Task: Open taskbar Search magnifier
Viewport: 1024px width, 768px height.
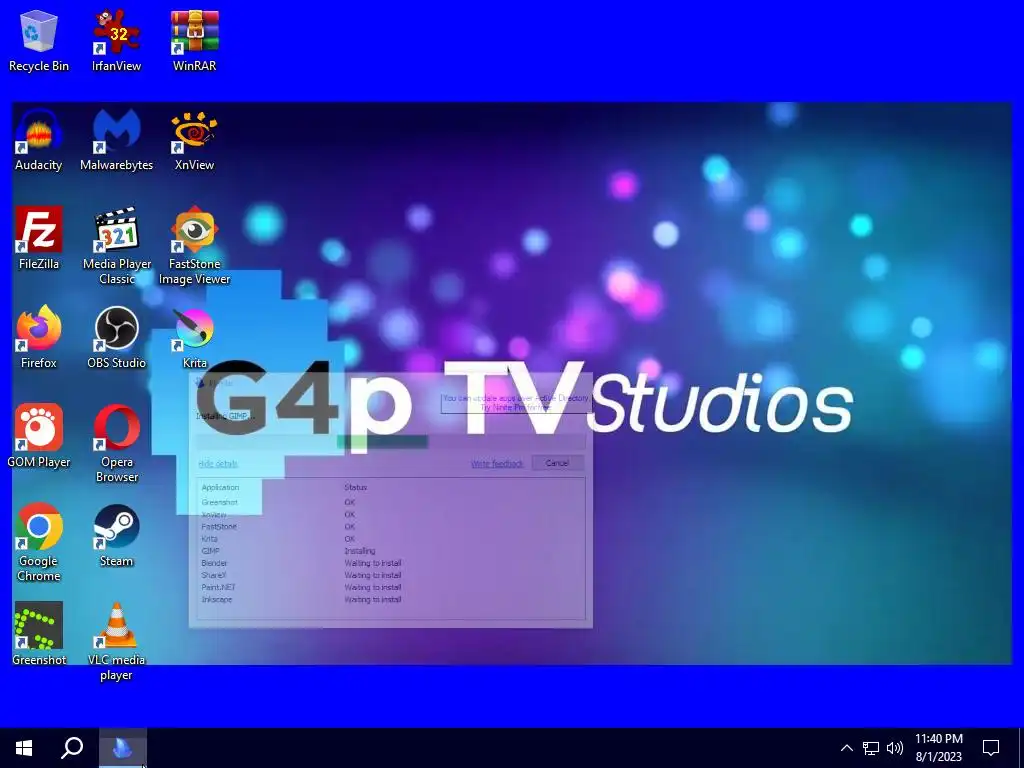Action: click(x=72, y=748)
